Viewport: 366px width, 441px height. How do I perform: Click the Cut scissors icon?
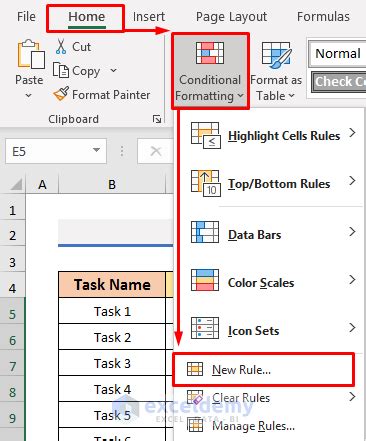point(61,47)
